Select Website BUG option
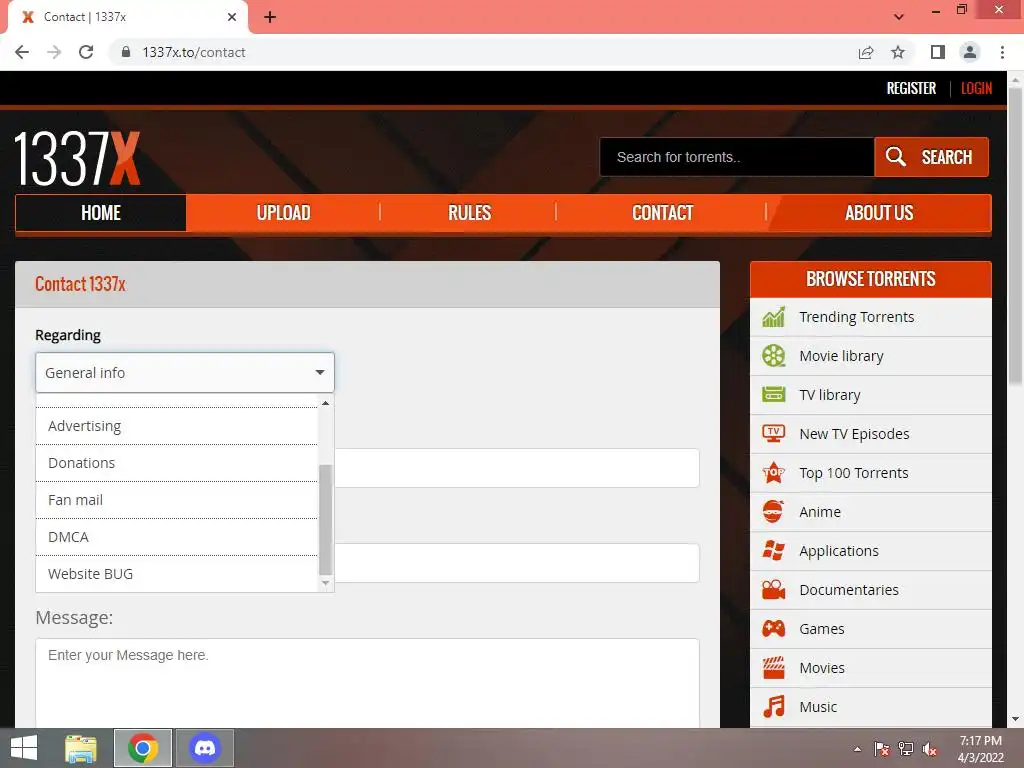The image size is (1024, 768). point(176,574)
